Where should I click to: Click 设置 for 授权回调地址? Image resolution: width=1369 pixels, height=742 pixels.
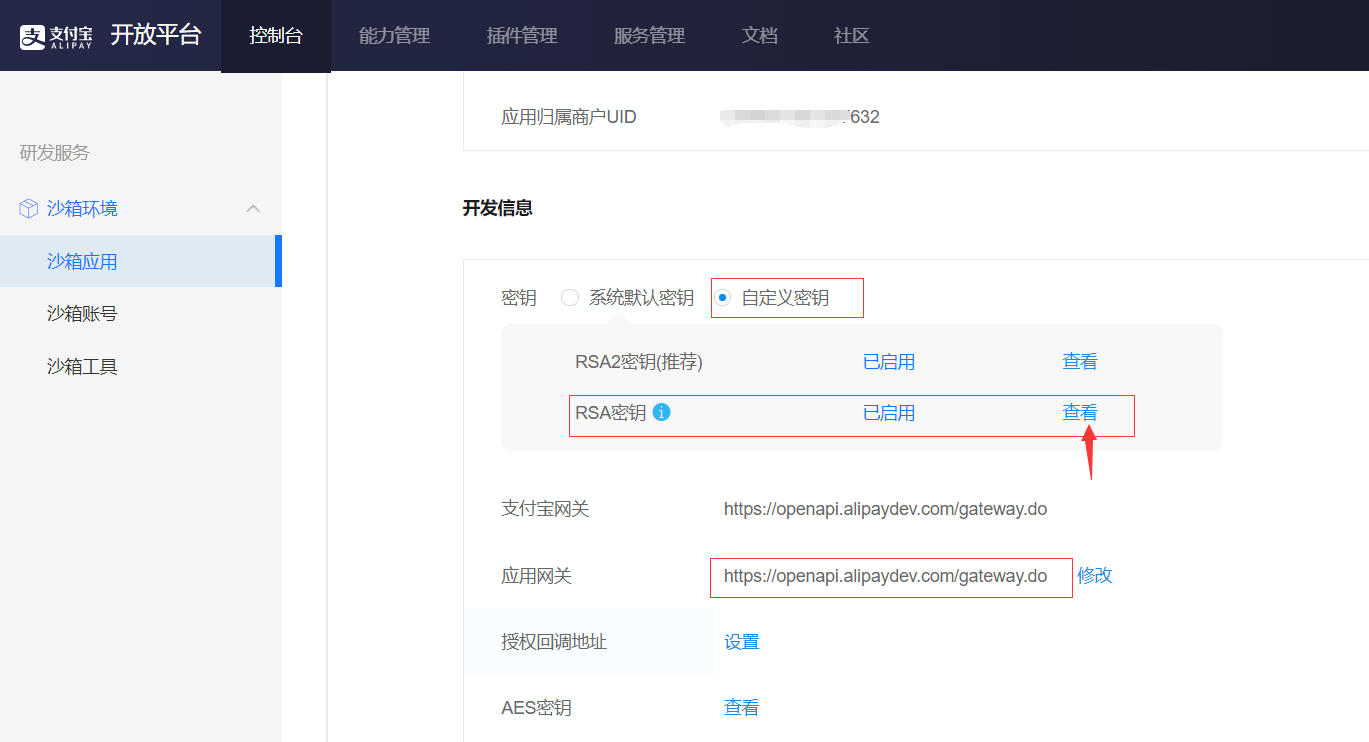coord(742,642)
